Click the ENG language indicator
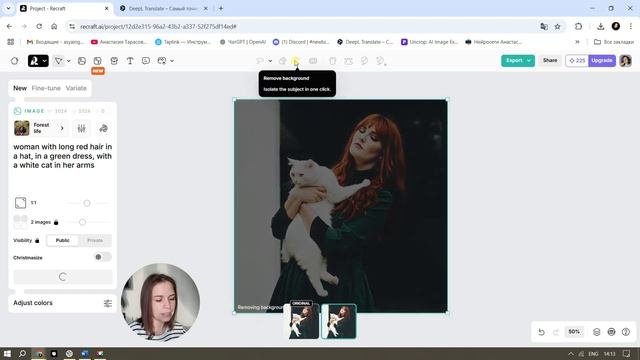The image size is (640, 360). click(593, 354)
